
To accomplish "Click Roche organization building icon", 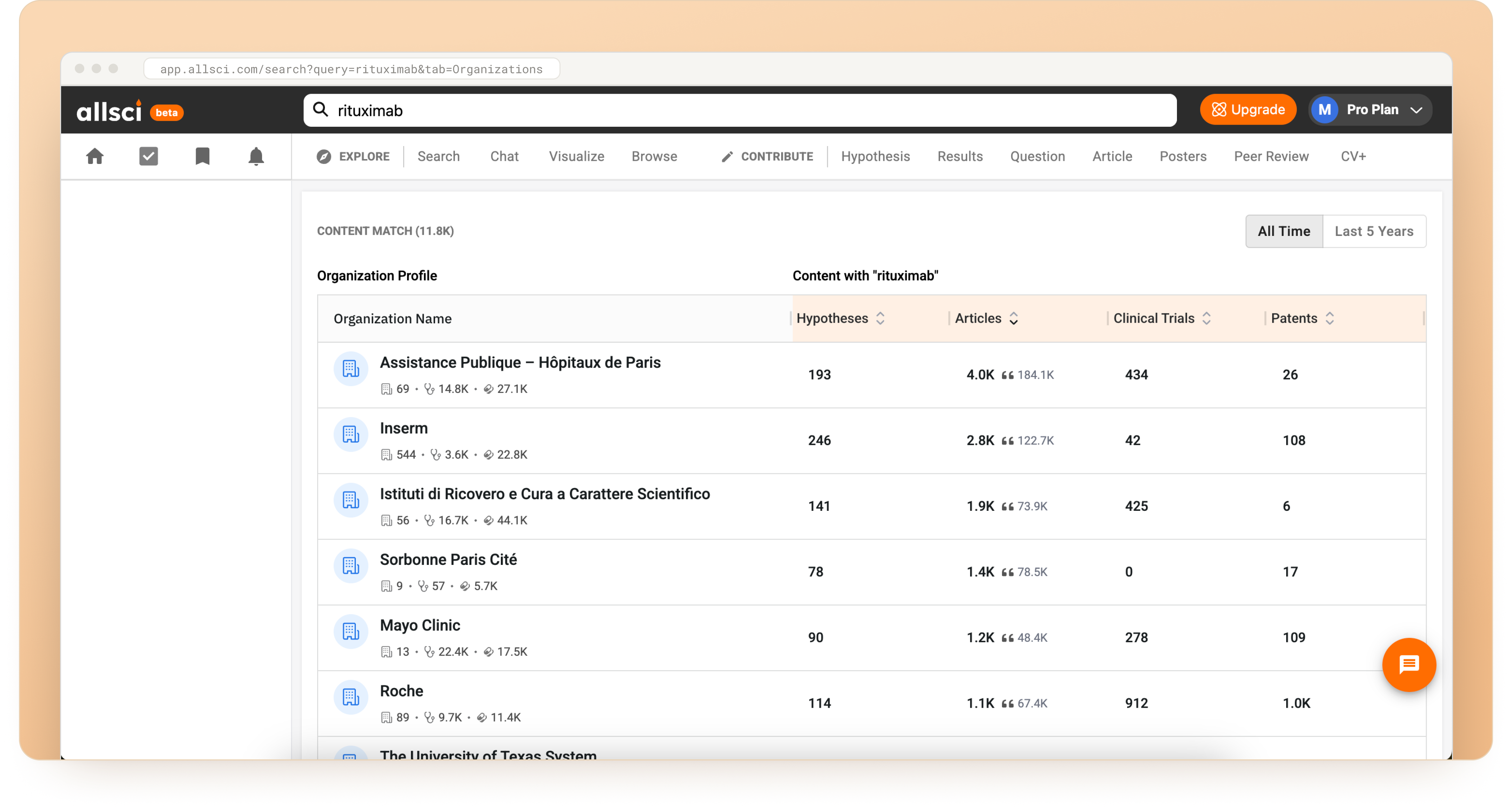I will coord(351,697).
